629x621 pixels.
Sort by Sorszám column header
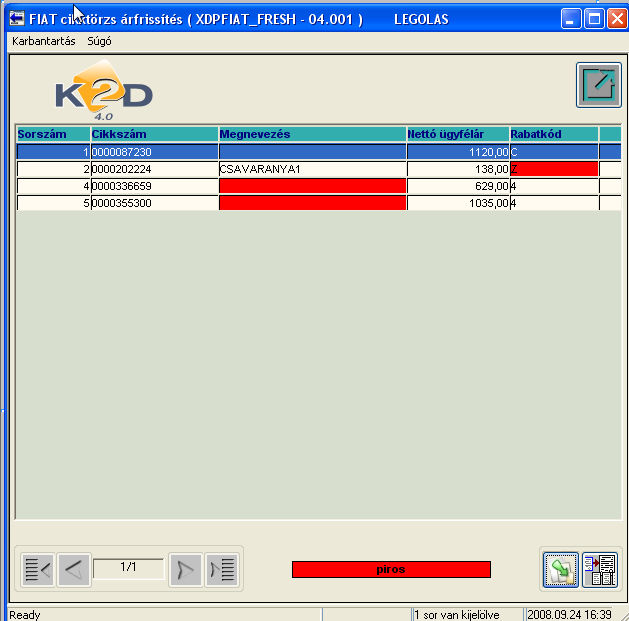point(53,134)
